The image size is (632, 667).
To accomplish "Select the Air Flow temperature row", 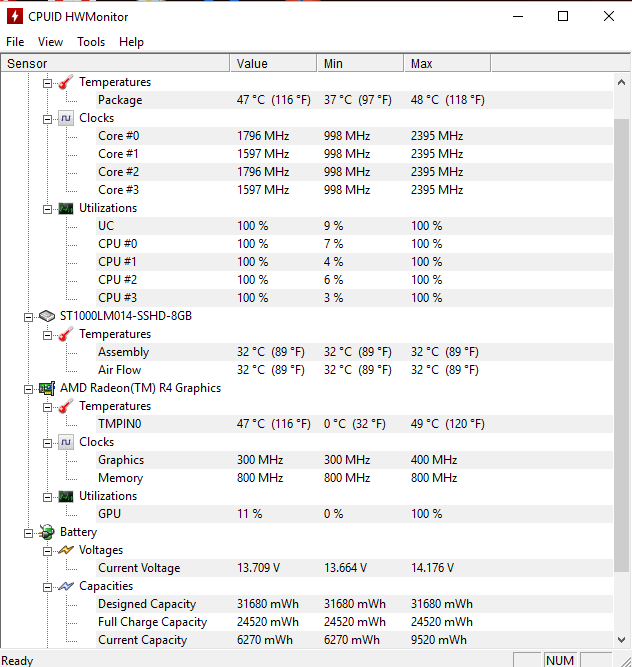I will coord(354,370).
